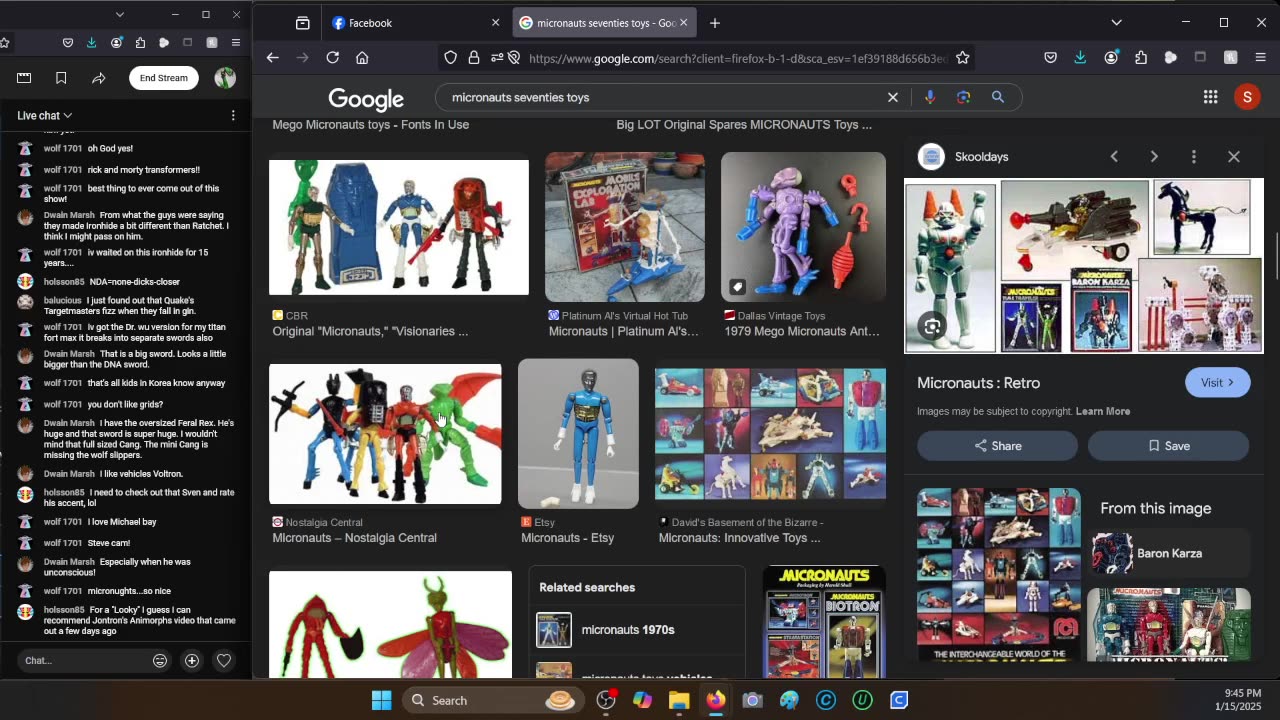This screenshot has width=1280, height=720.
Task: Open Copilot from the taskbar
Action: (642, 700)
